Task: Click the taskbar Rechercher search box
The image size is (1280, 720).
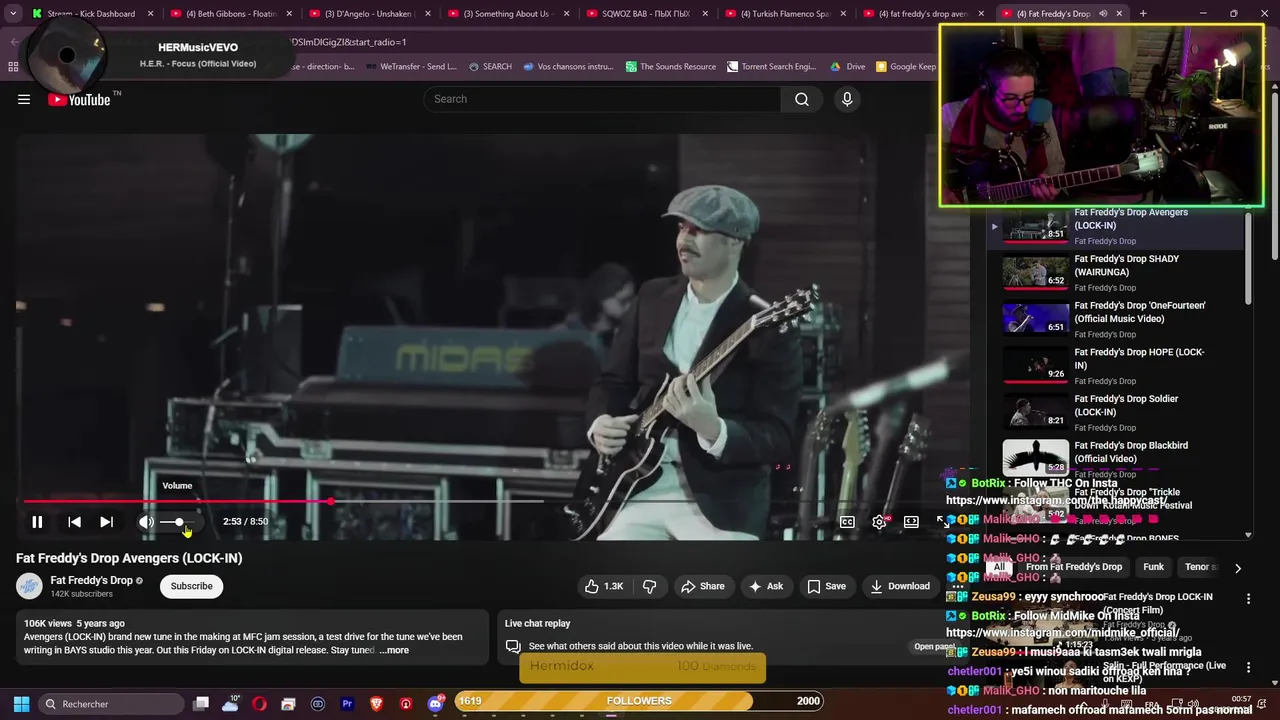Action: 110,704
